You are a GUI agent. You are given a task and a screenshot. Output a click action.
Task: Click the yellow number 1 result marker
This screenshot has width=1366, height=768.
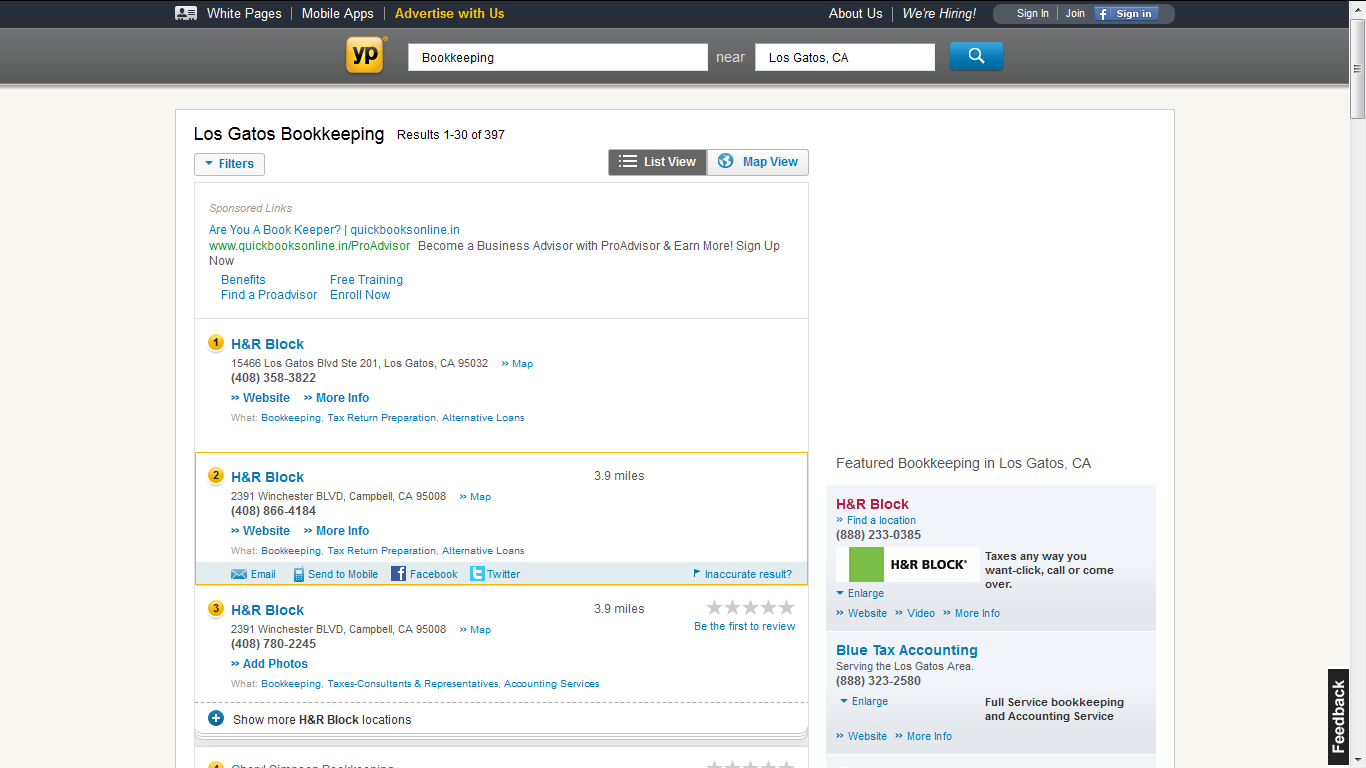pyautogui.click(x=216, y=343)
